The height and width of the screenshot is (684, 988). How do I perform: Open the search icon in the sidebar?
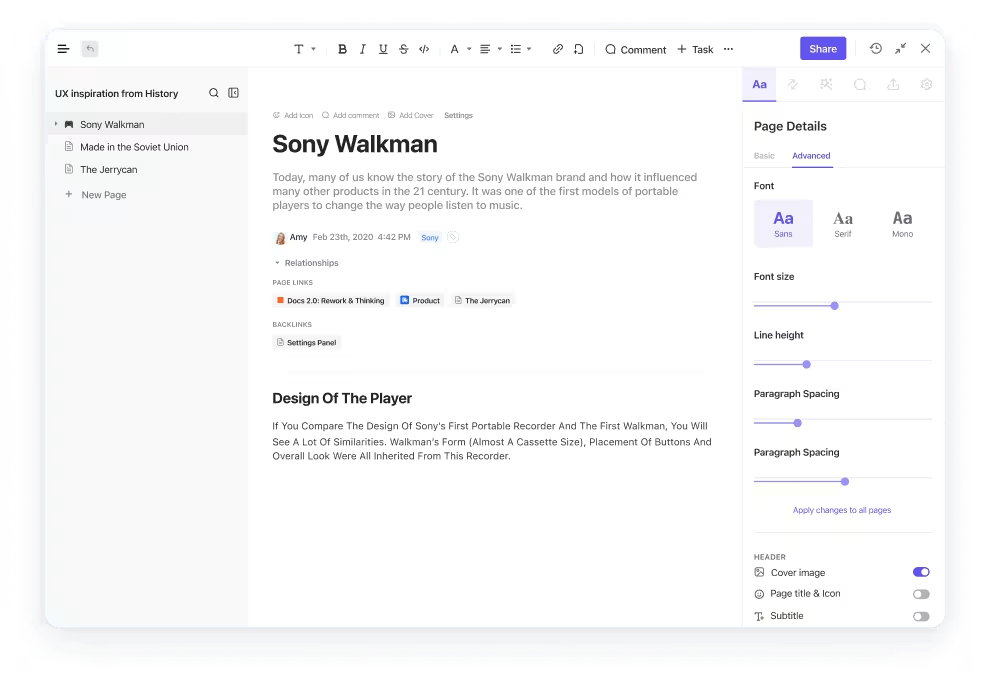(x=213, y=93)
